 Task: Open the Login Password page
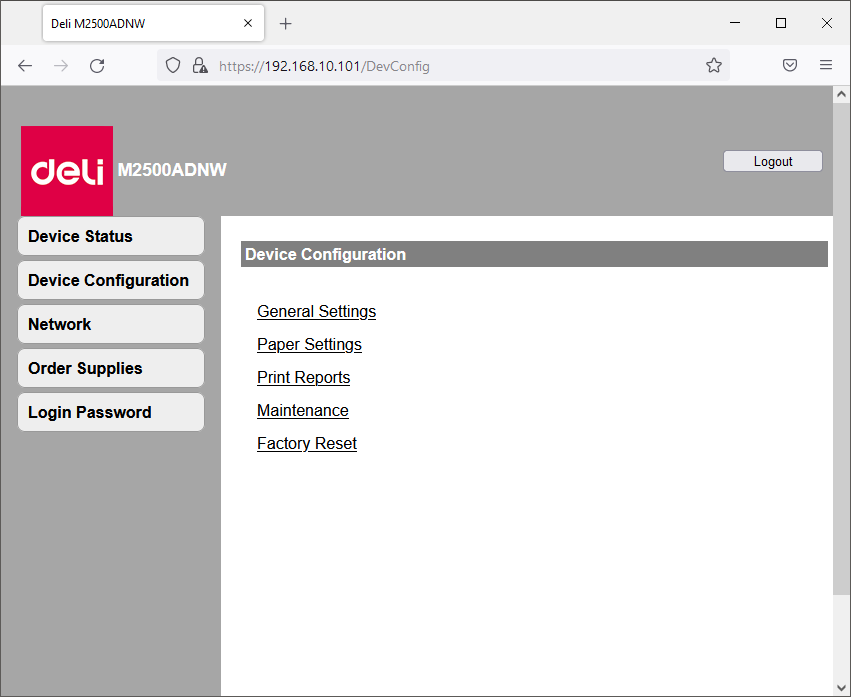(110, 412)
